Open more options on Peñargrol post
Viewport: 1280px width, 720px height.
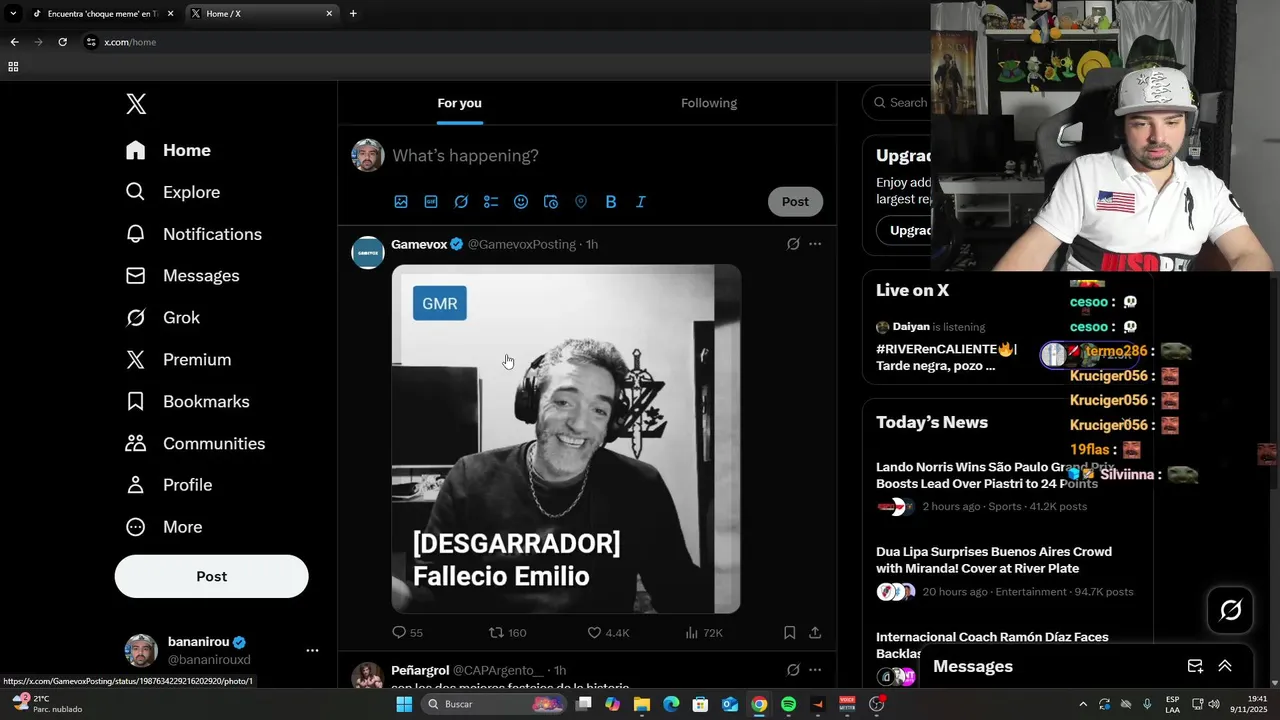pyautogui.click(x=815, y=670)
